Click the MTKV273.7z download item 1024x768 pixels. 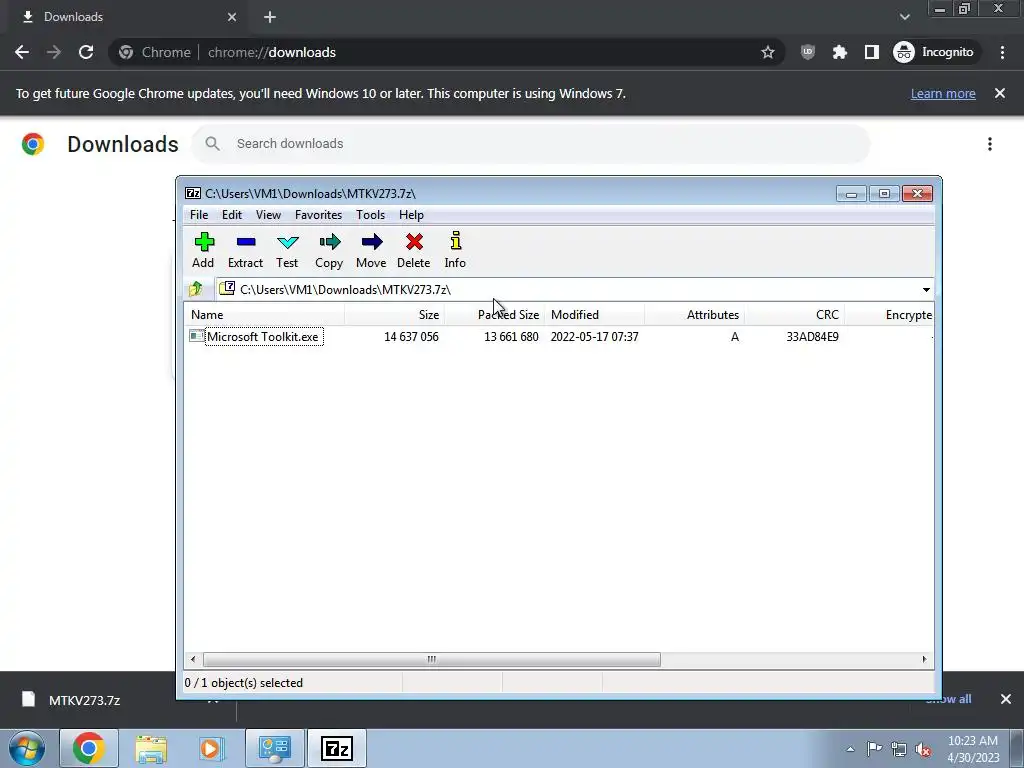click(x=84, y=700)
